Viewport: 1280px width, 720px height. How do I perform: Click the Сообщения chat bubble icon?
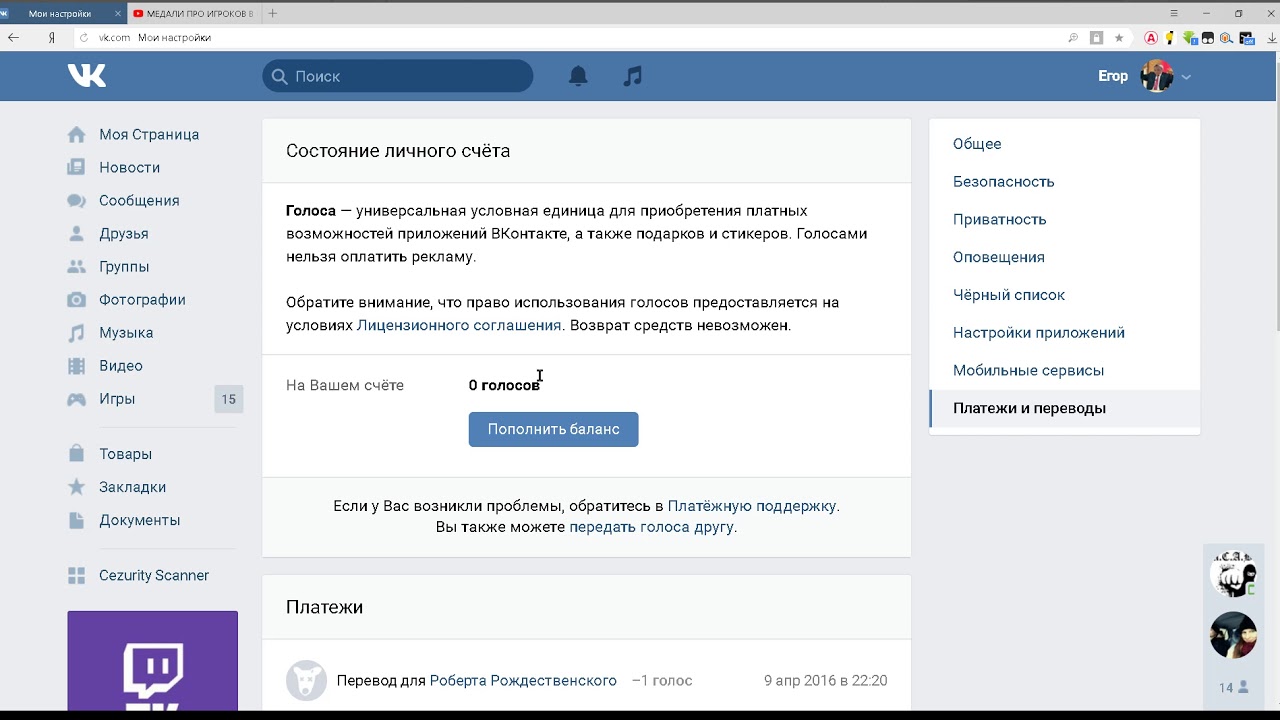coord(76,201)
